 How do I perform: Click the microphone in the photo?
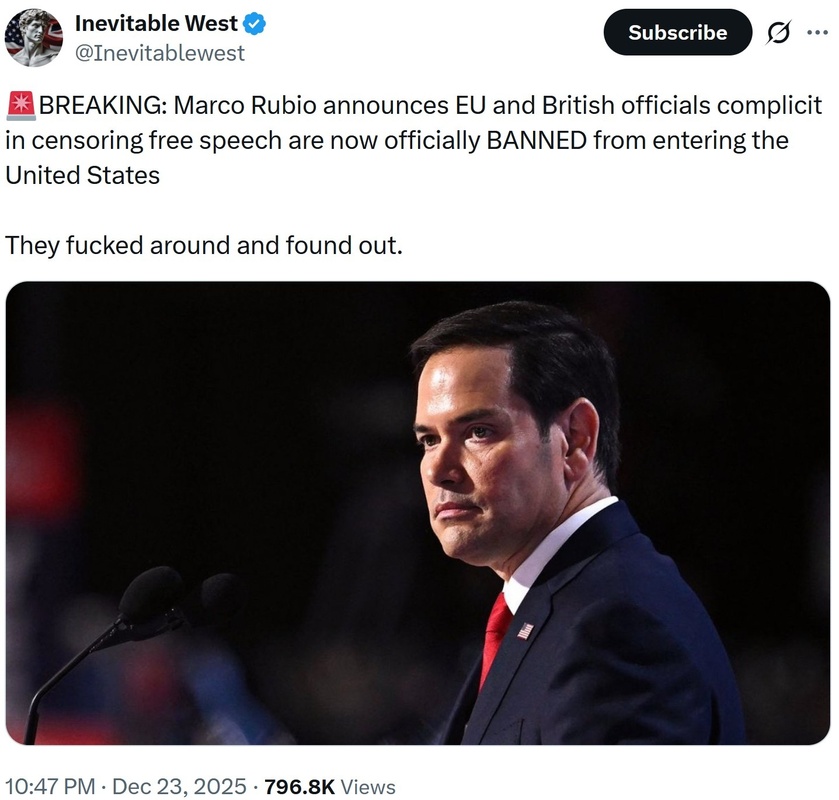click(150, 596)
